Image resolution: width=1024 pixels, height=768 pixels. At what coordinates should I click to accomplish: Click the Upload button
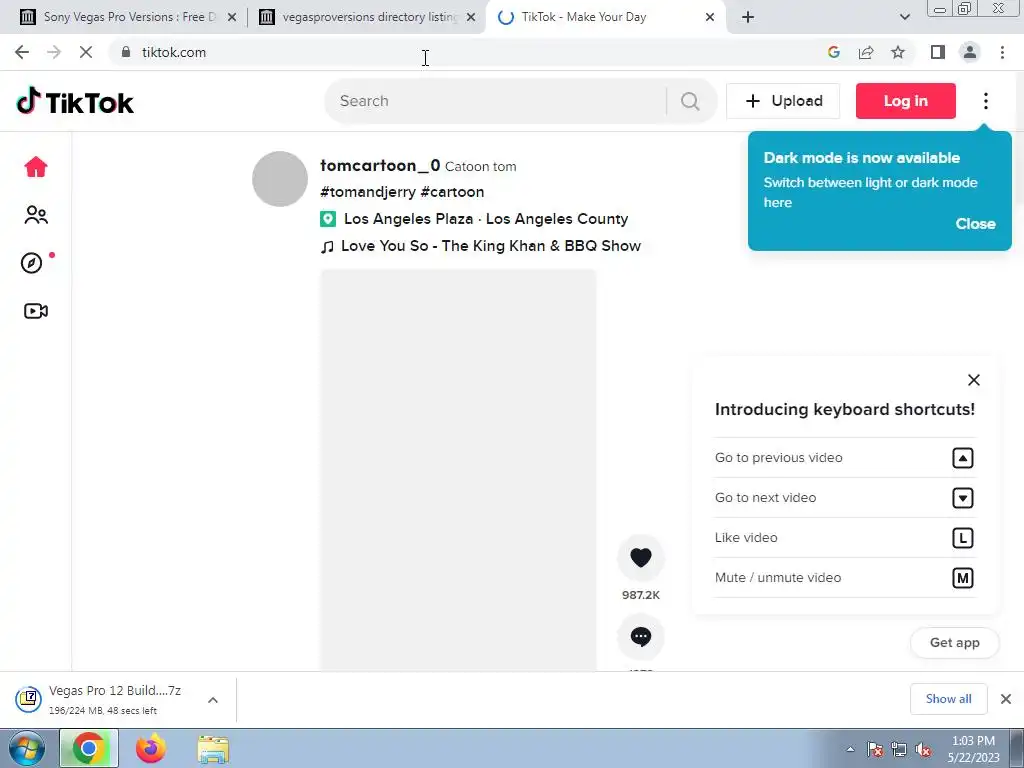click(783, 101)
